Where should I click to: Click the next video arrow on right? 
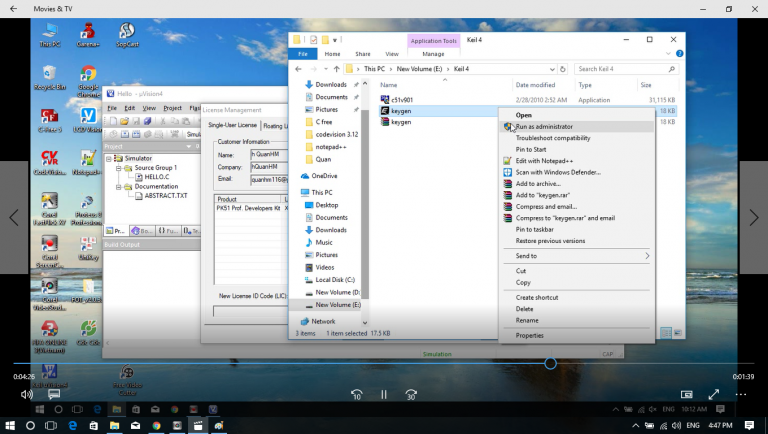pos(754,217)
